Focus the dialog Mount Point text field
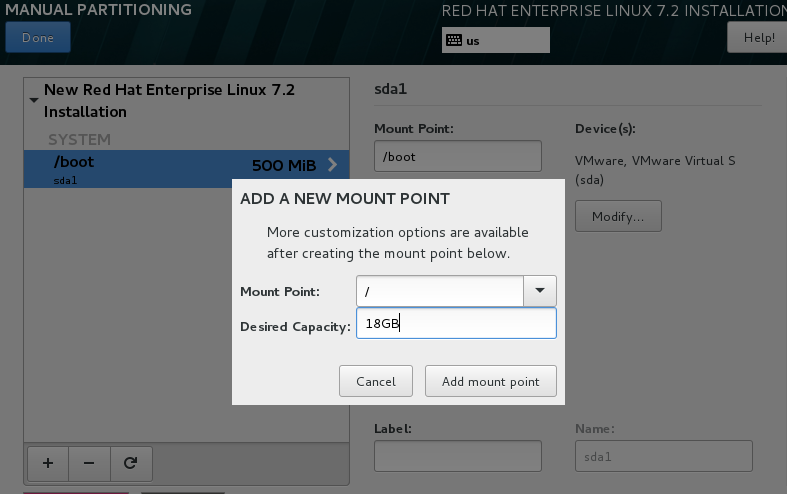The height and width of the screenshot is (494, 787). click(x=440, y=291)
